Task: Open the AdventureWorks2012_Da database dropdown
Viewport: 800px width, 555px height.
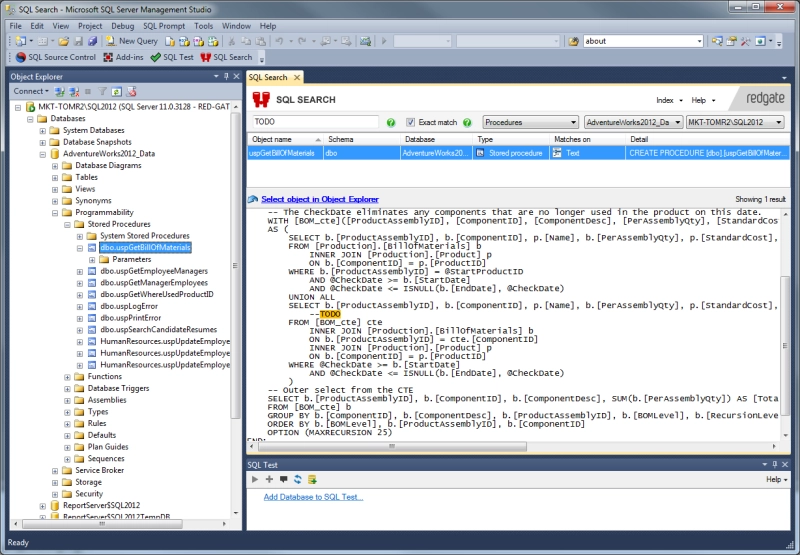Action: coord(634,122)
